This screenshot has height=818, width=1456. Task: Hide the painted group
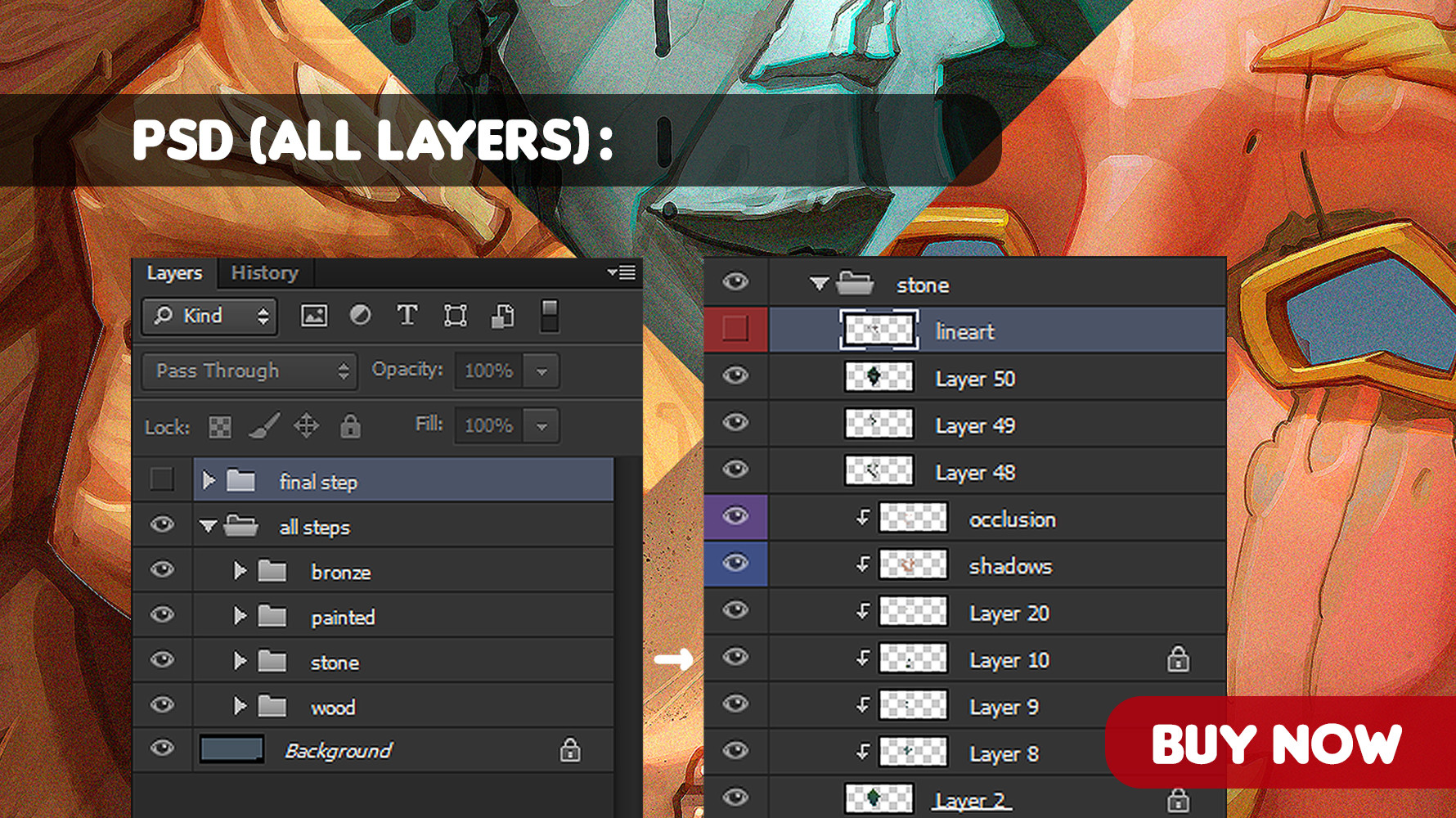tap(162, 614)
